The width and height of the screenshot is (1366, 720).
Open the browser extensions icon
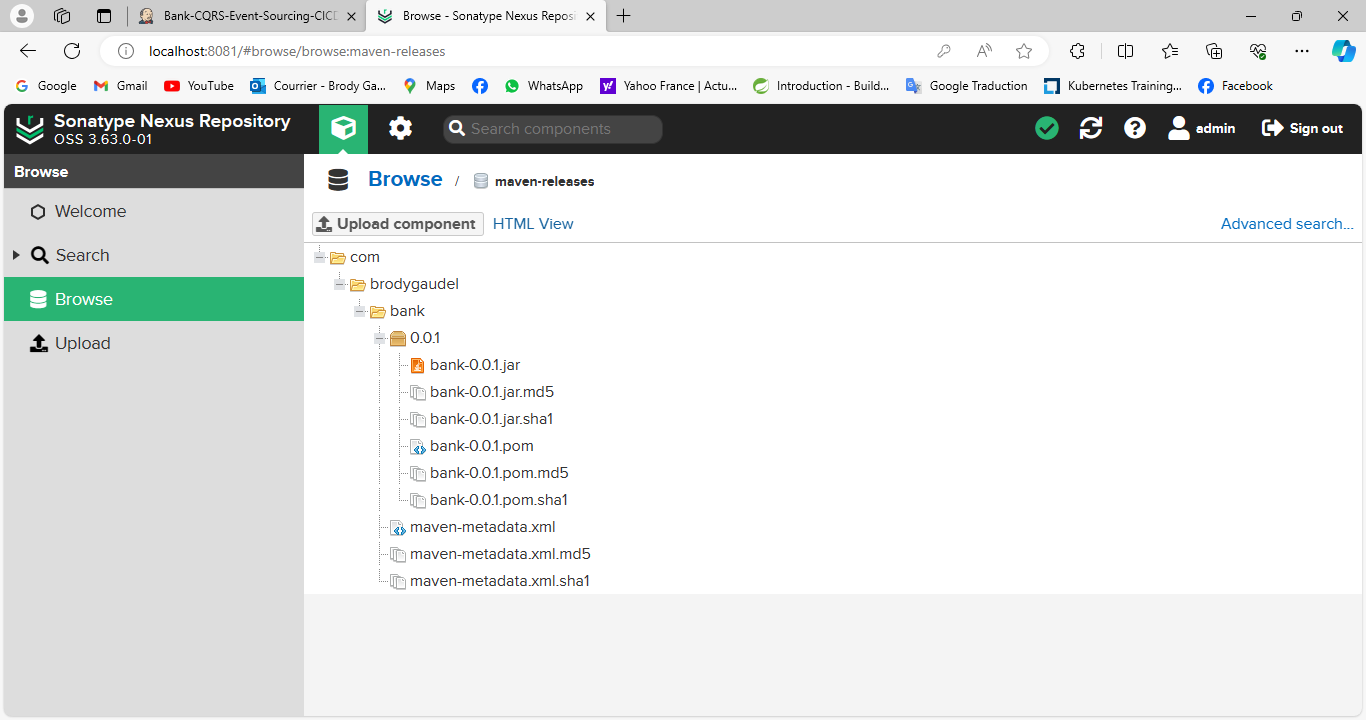tap(1077, 51)
